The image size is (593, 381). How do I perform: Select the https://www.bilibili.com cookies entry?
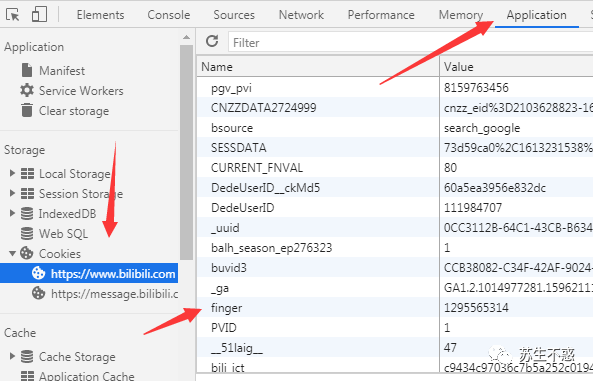click(89, 273)
